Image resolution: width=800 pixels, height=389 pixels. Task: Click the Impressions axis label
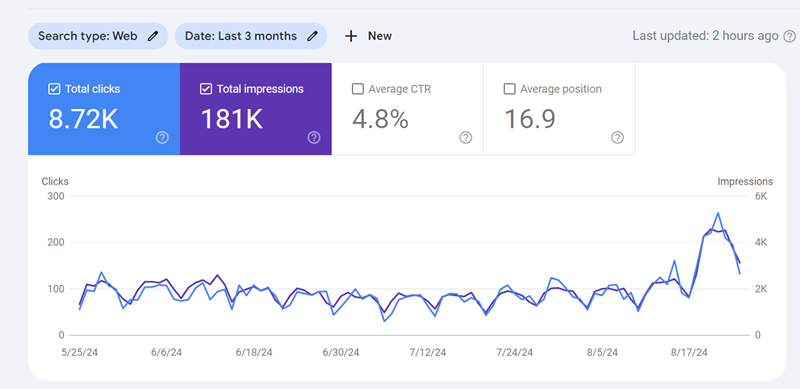(745, 182)
